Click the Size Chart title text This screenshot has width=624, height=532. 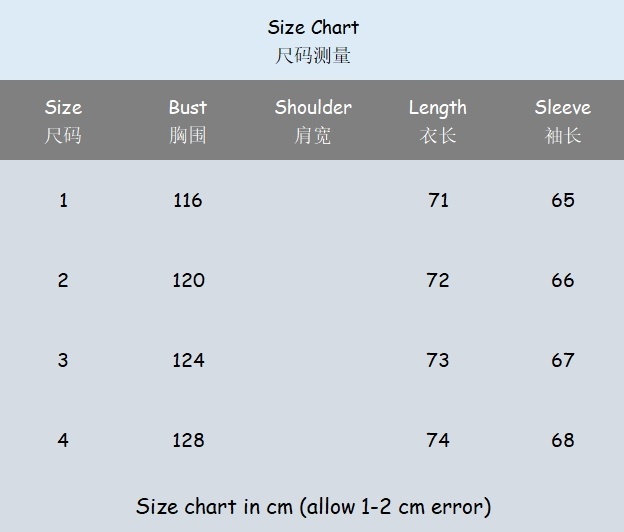coord(313,28)
